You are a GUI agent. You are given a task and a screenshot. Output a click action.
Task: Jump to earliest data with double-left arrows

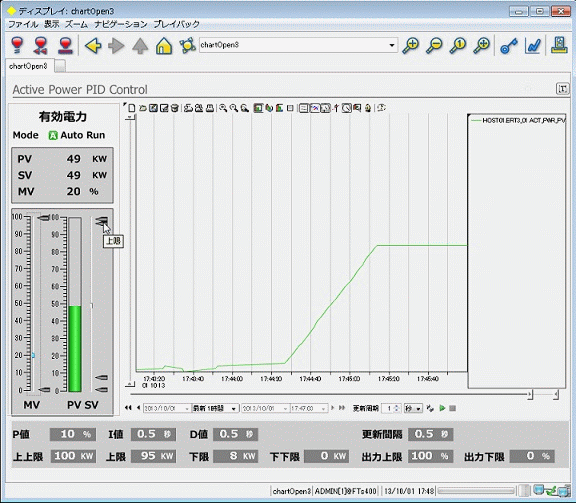coord(128,407)
